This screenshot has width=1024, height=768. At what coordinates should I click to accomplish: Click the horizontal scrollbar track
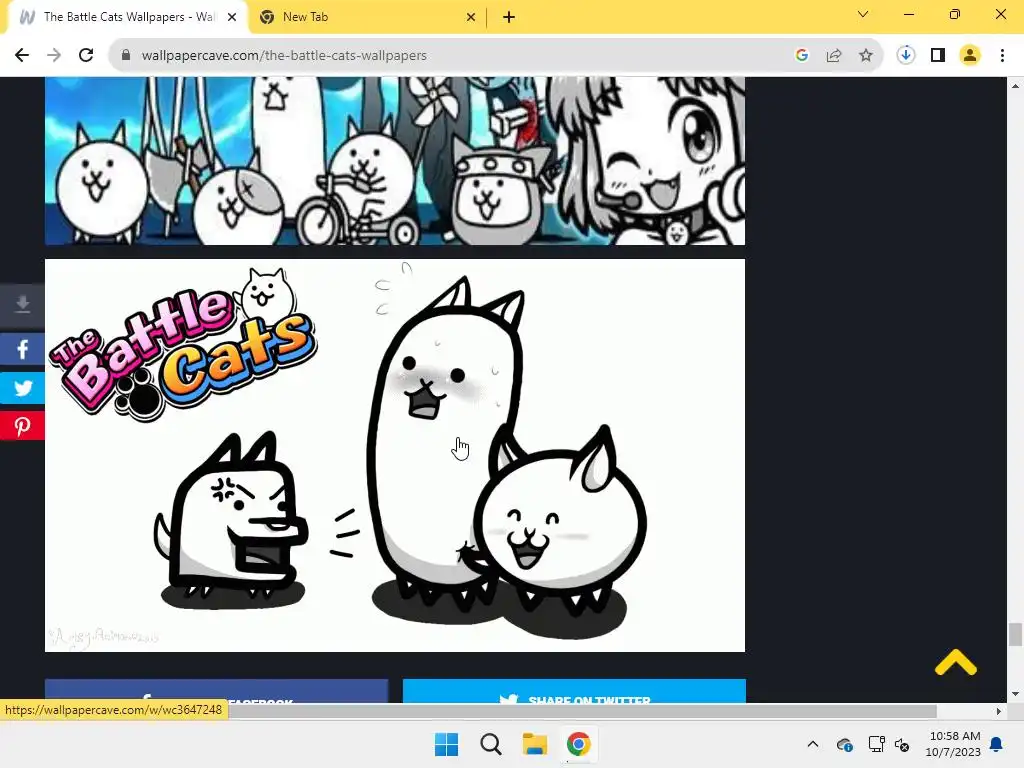[x=496, y=711]
